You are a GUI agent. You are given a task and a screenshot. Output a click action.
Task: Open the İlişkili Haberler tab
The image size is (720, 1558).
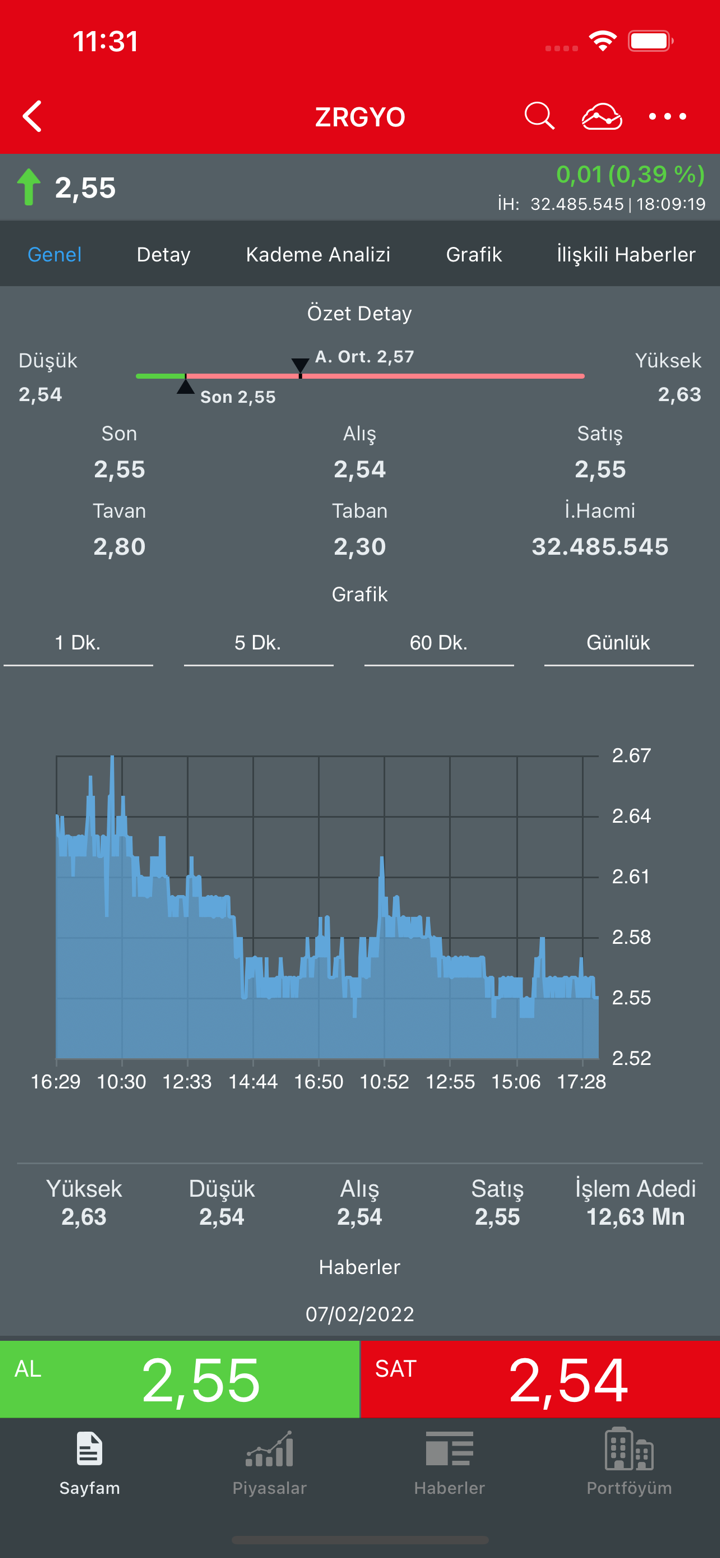[x=626, y=255]
